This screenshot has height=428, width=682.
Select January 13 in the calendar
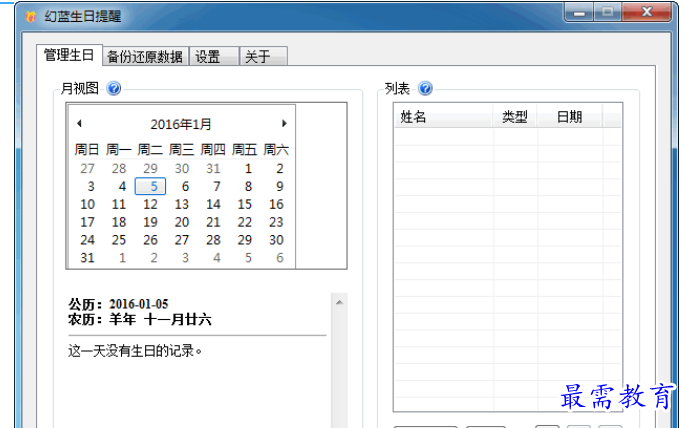tap(182, 204)
